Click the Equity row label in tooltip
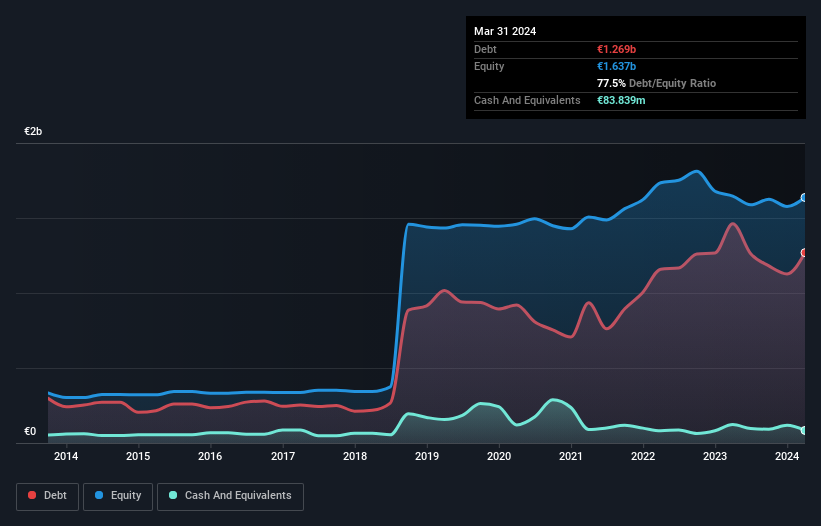The width and height of the screenshot is (821, 526). pos(489,66)
